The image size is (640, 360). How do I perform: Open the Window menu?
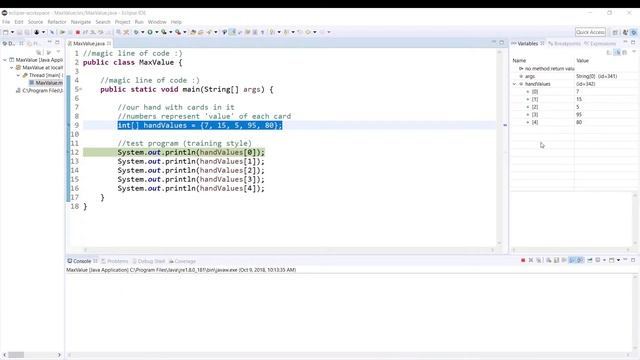[157, 22]
